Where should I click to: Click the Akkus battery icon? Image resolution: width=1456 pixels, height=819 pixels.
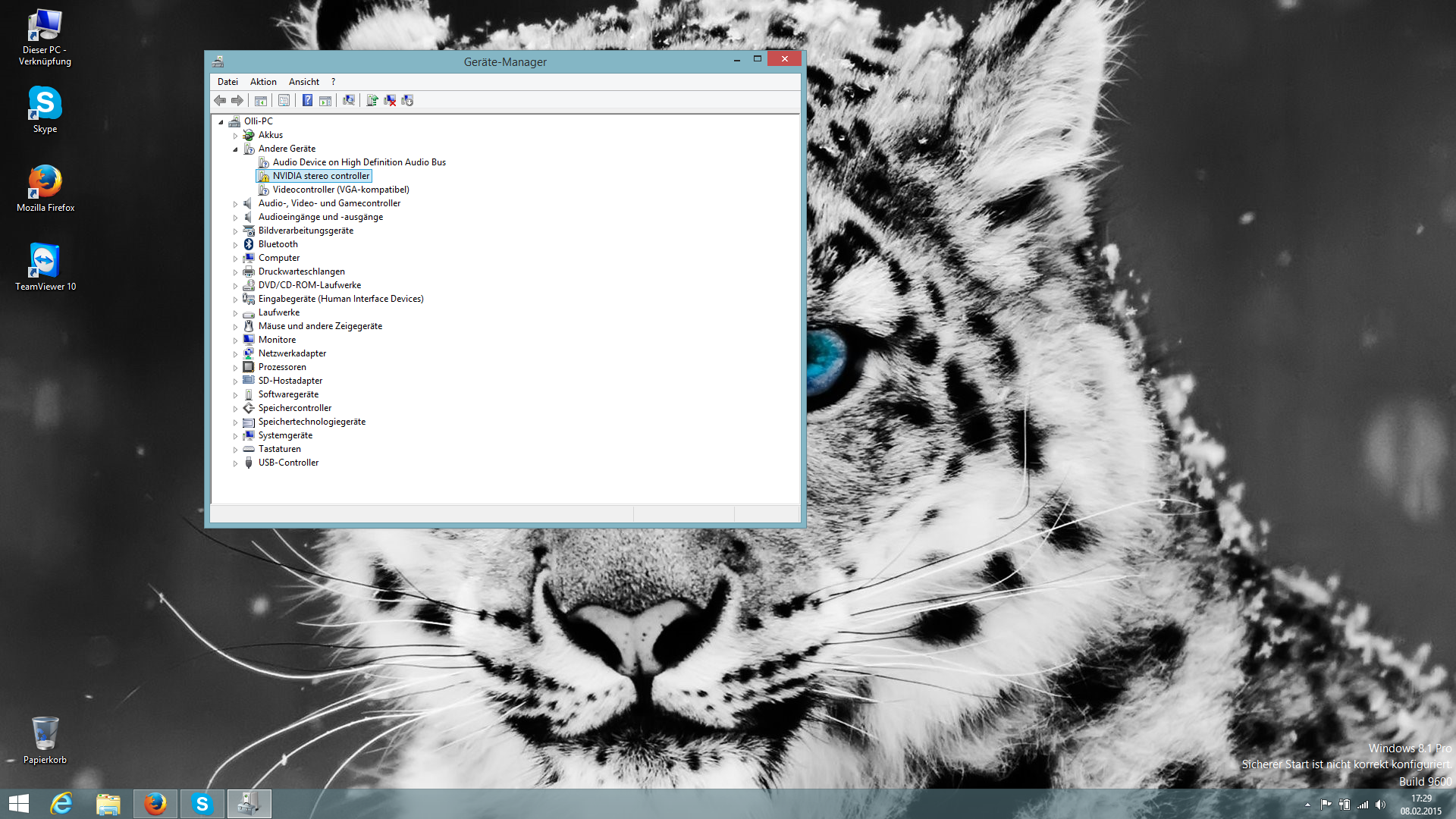[249, 135]
